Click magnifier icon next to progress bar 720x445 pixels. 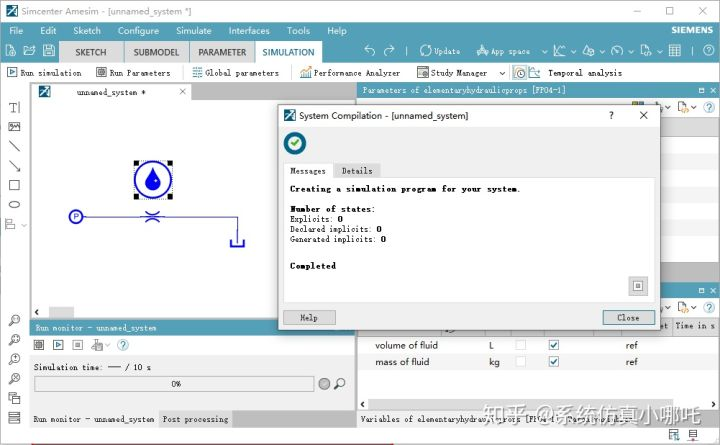339,383
